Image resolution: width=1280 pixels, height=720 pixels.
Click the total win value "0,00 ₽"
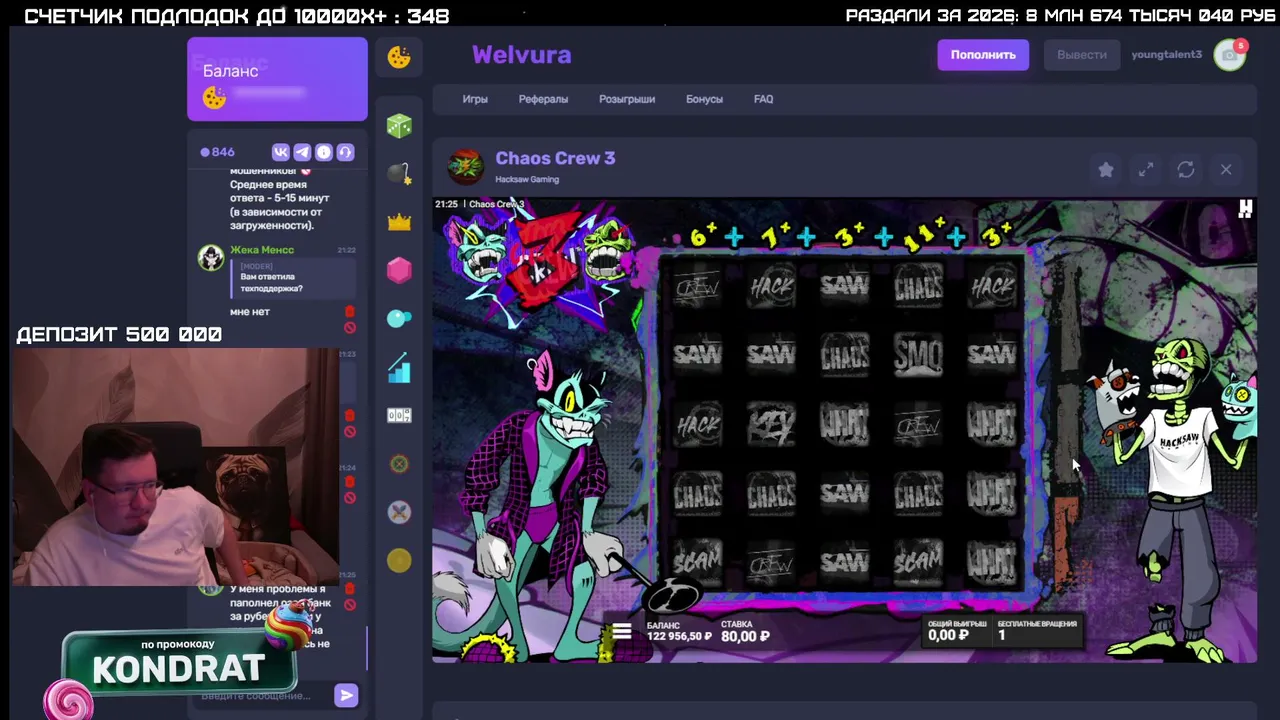pyautogui.click(x=948, y=635)
